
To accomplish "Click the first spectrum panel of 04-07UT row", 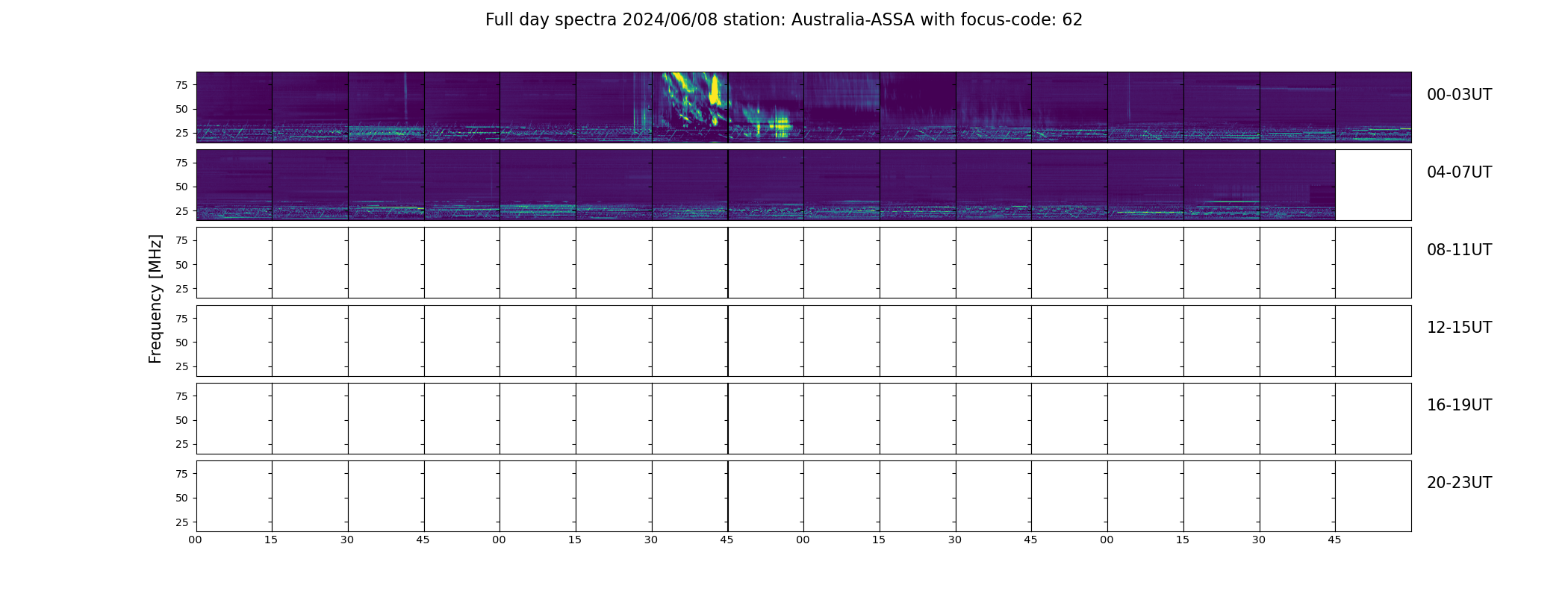I will click(x=234, y=185).
